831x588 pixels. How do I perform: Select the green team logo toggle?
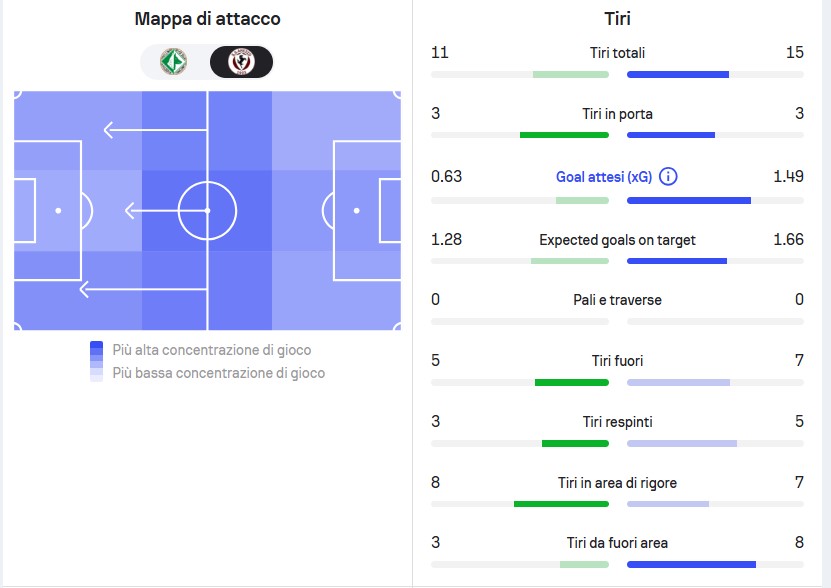pyautogui.click(x=173, y=62)
